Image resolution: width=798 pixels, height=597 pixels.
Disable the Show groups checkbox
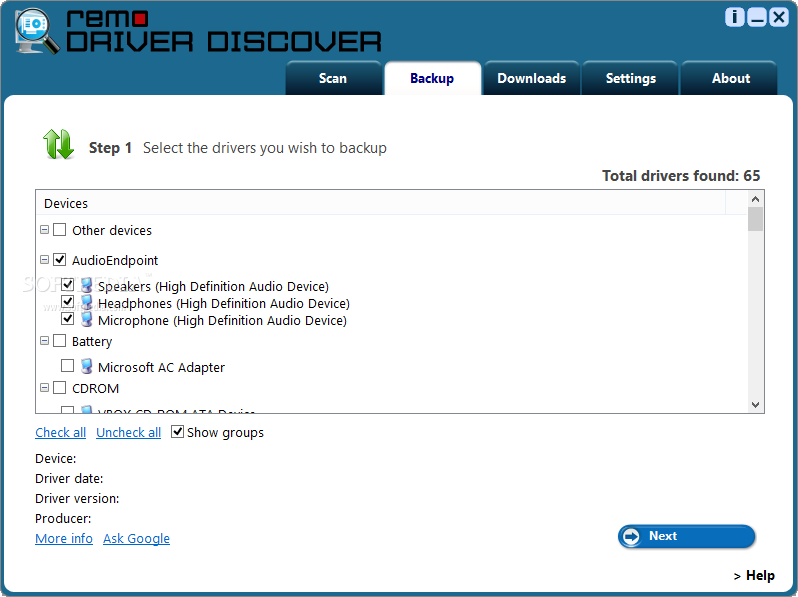[177, 432]
